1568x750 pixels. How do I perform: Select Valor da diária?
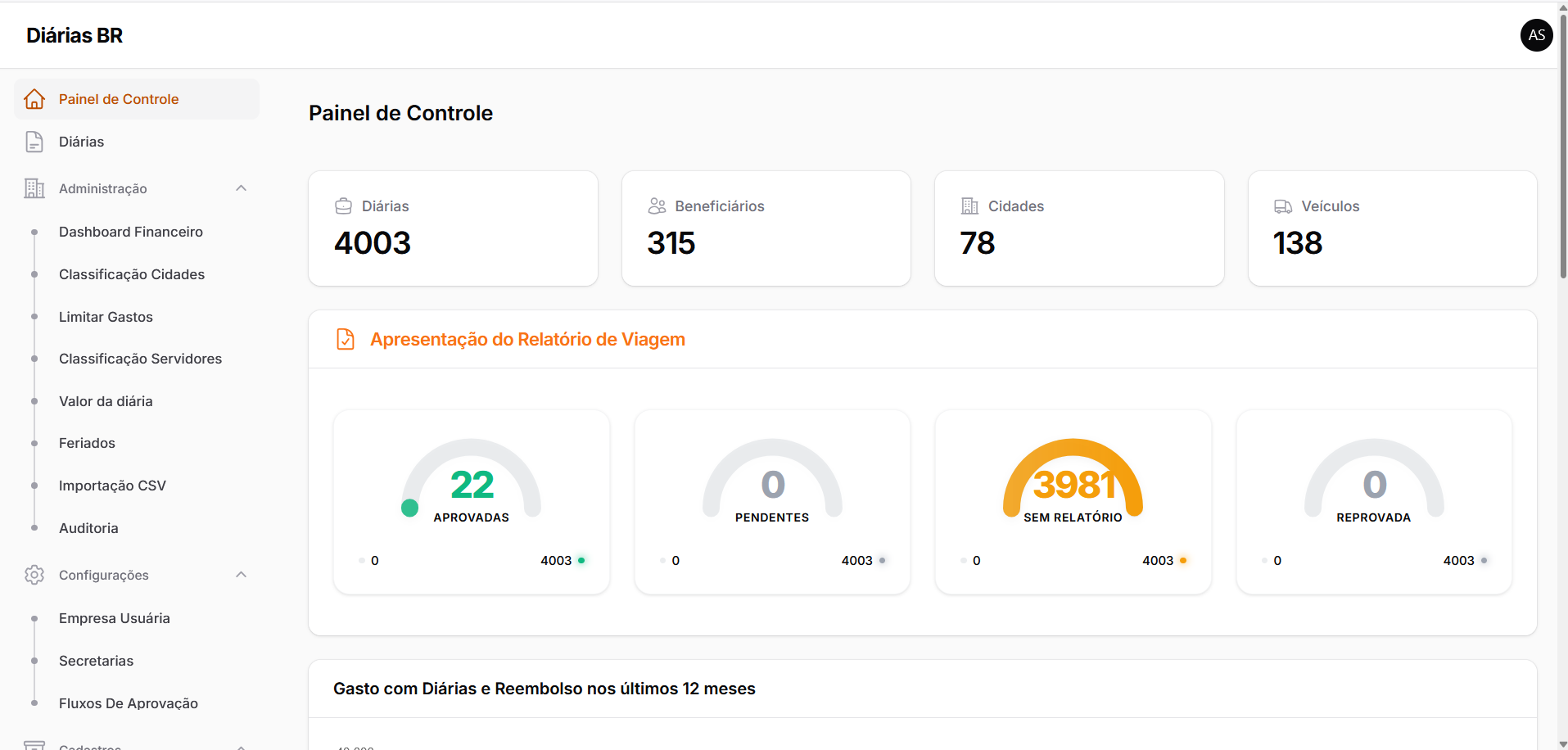106,401
